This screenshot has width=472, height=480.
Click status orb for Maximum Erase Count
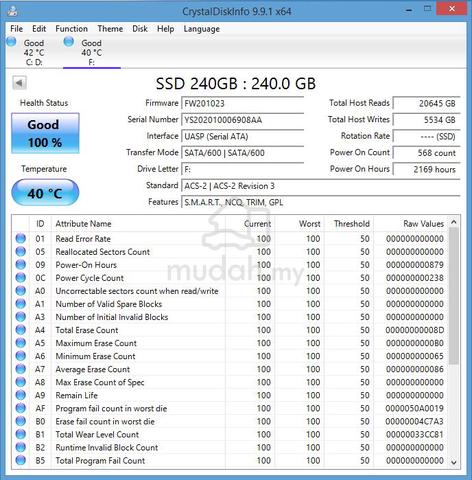21,343
